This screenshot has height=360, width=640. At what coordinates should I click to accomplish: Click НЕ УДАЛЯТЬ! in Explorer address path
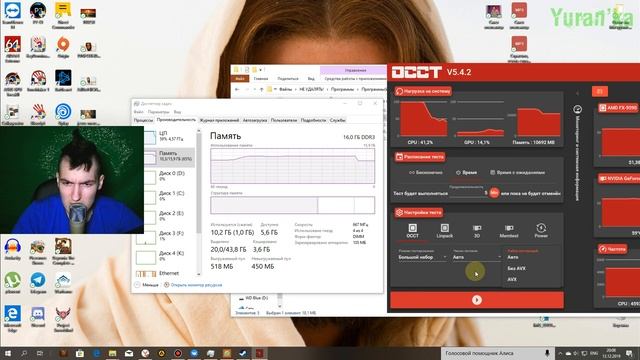(x=311, y=89)
